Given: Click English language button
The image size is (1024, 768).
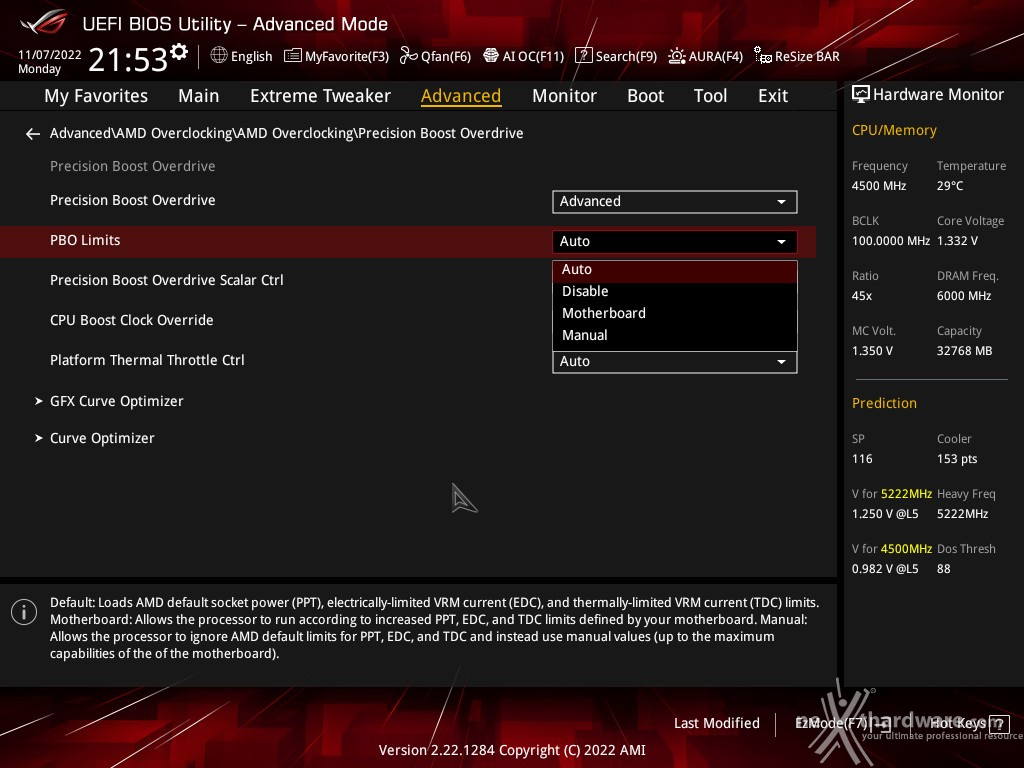Looking at the screenshot, I should (x=242, y=56).
